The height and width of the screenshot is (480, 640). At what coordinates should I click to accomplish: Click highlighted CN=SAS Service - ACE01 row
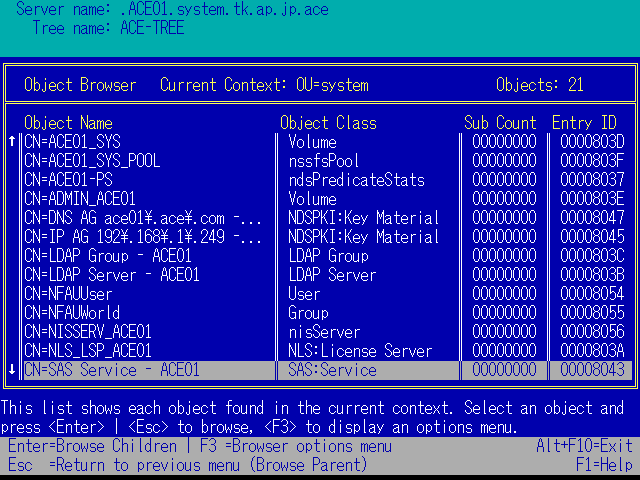click(328, 370)
